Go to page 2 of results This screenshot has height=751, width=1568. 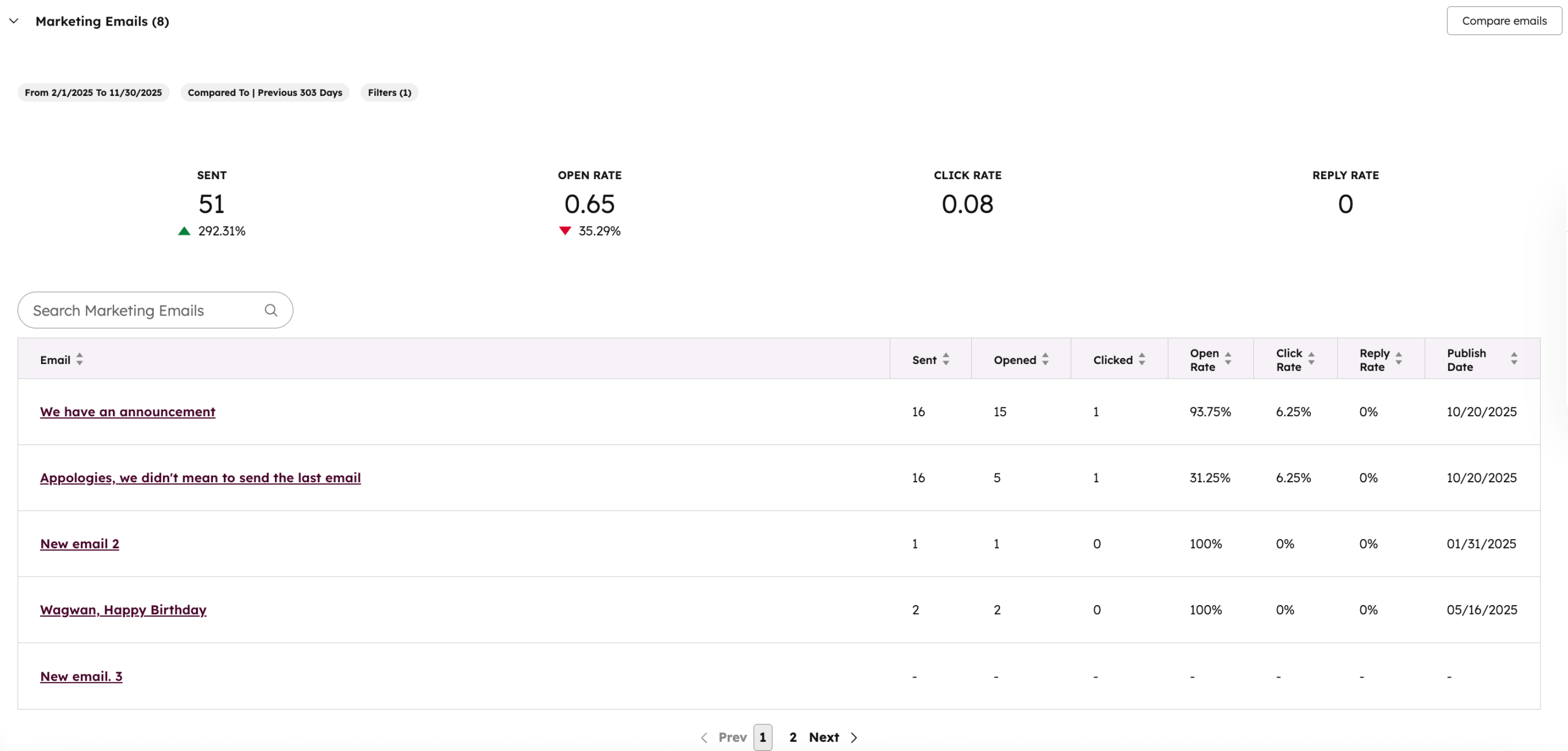point(792,737)
